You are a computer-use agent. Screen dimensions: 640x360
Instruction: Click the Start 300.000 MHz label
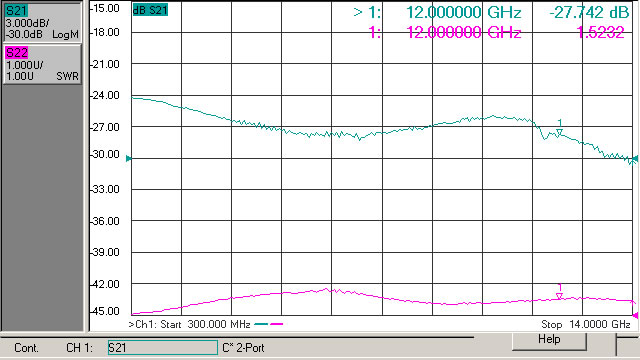205,324
